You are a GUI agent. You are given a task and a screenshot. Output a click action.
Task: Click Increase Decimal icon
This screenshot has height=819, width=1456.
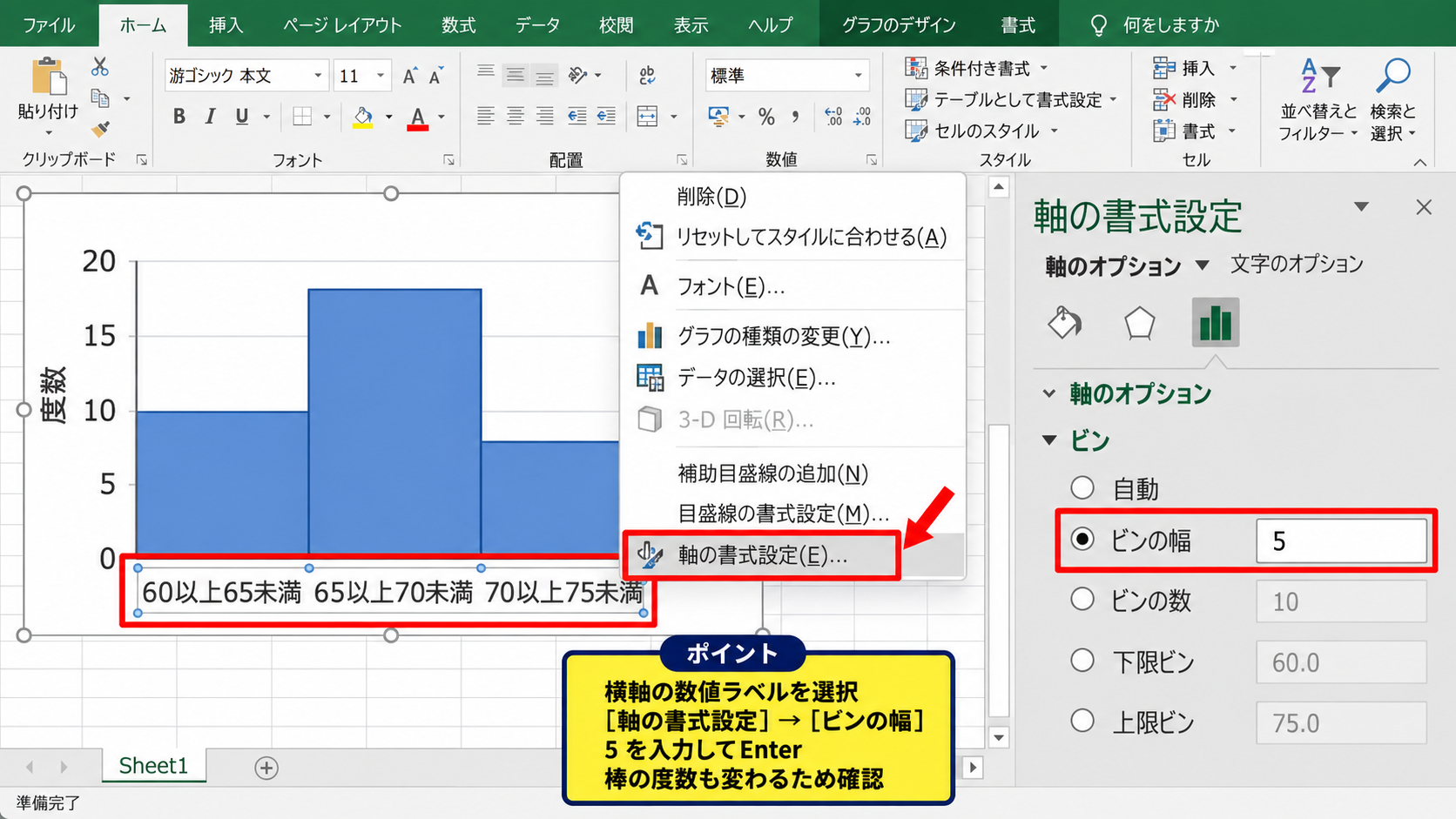point(833,117)
